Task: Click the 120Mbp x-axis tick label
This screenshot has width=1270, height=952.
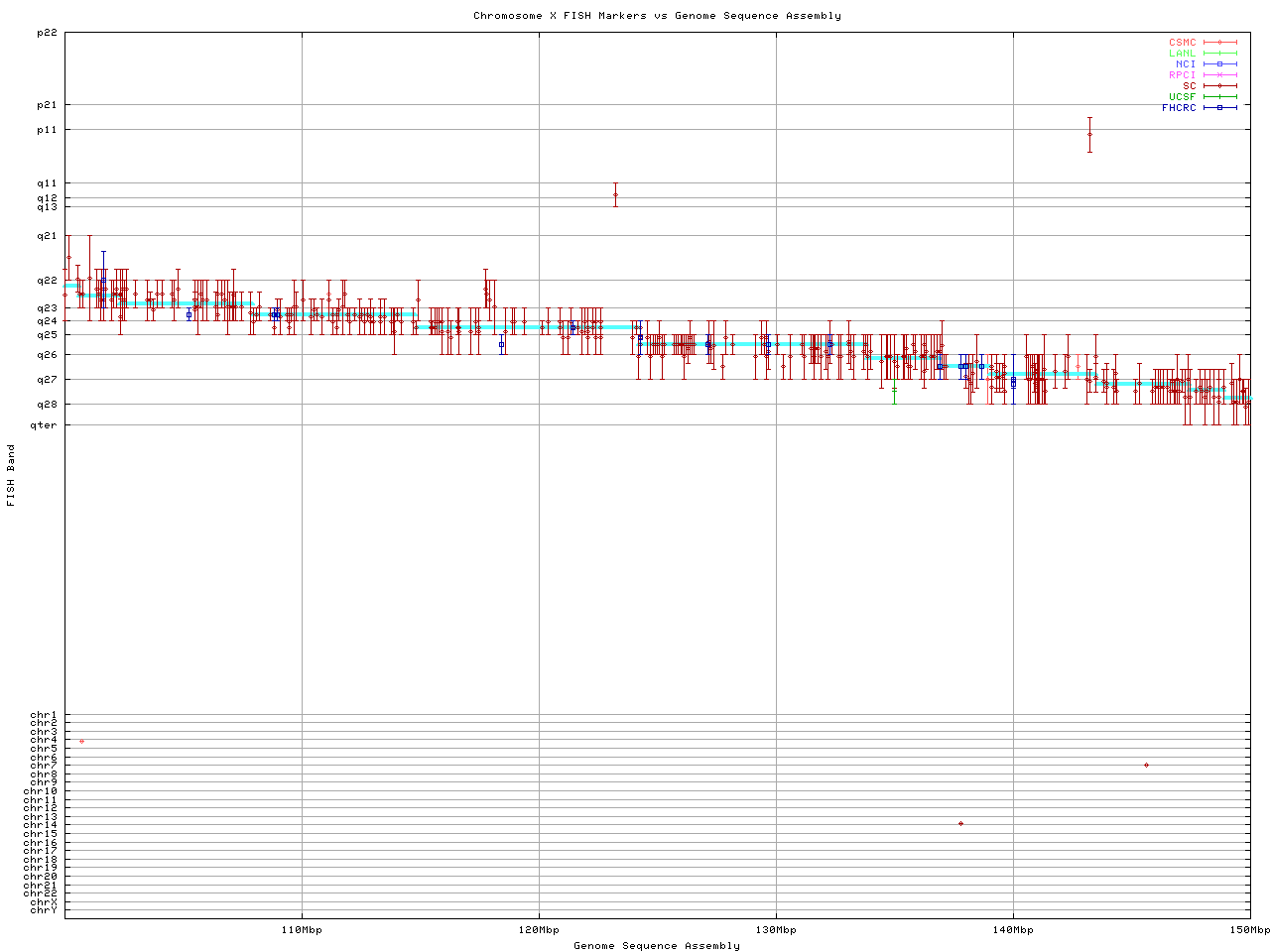Action: (x=539, y=930)
